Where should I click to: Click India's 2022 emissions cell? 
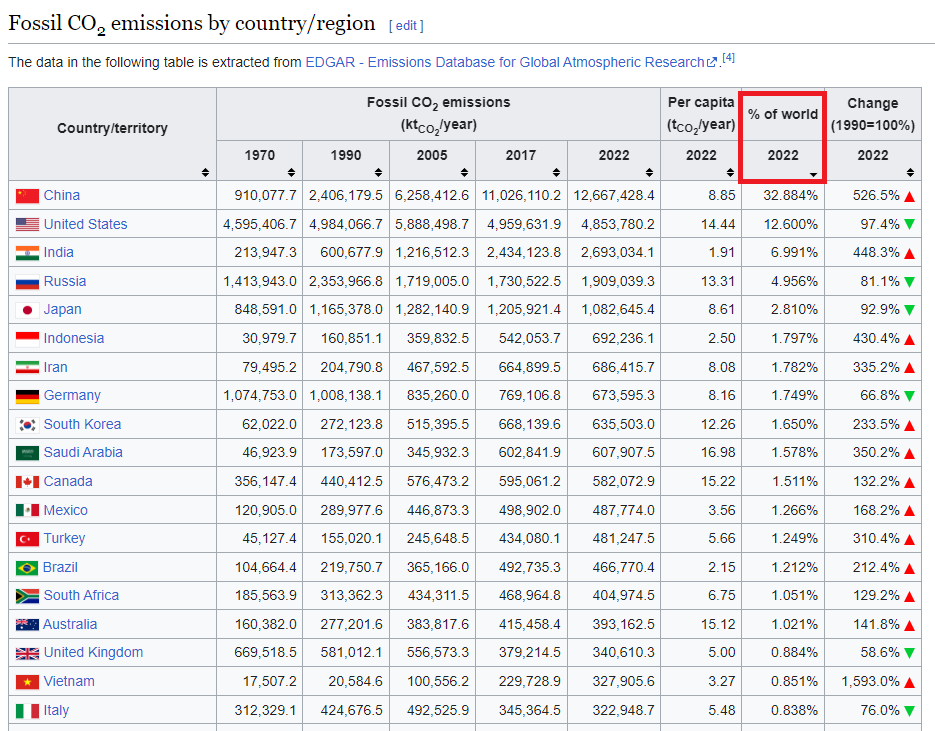(x=614, y=253)
